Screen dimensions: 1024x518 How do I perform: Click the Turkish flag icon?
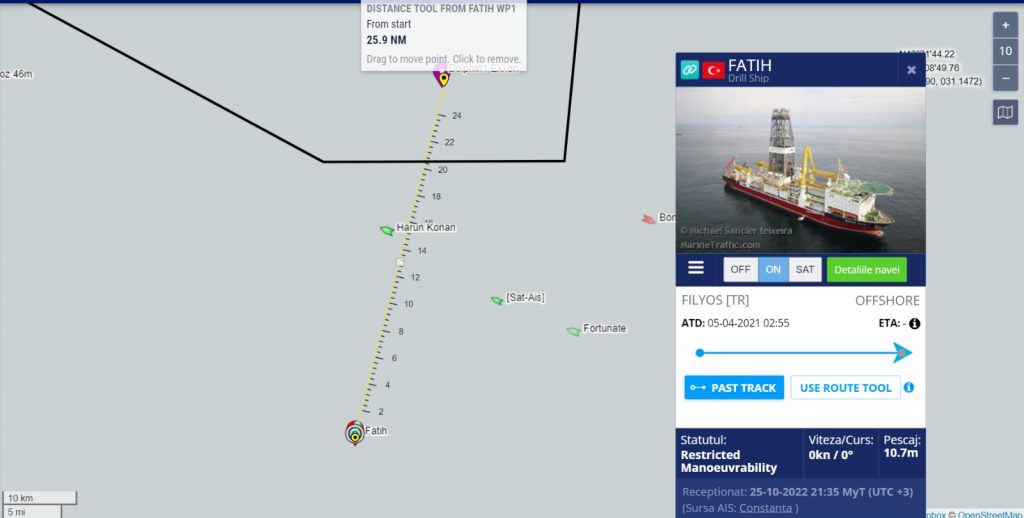(x=713, y=70)
